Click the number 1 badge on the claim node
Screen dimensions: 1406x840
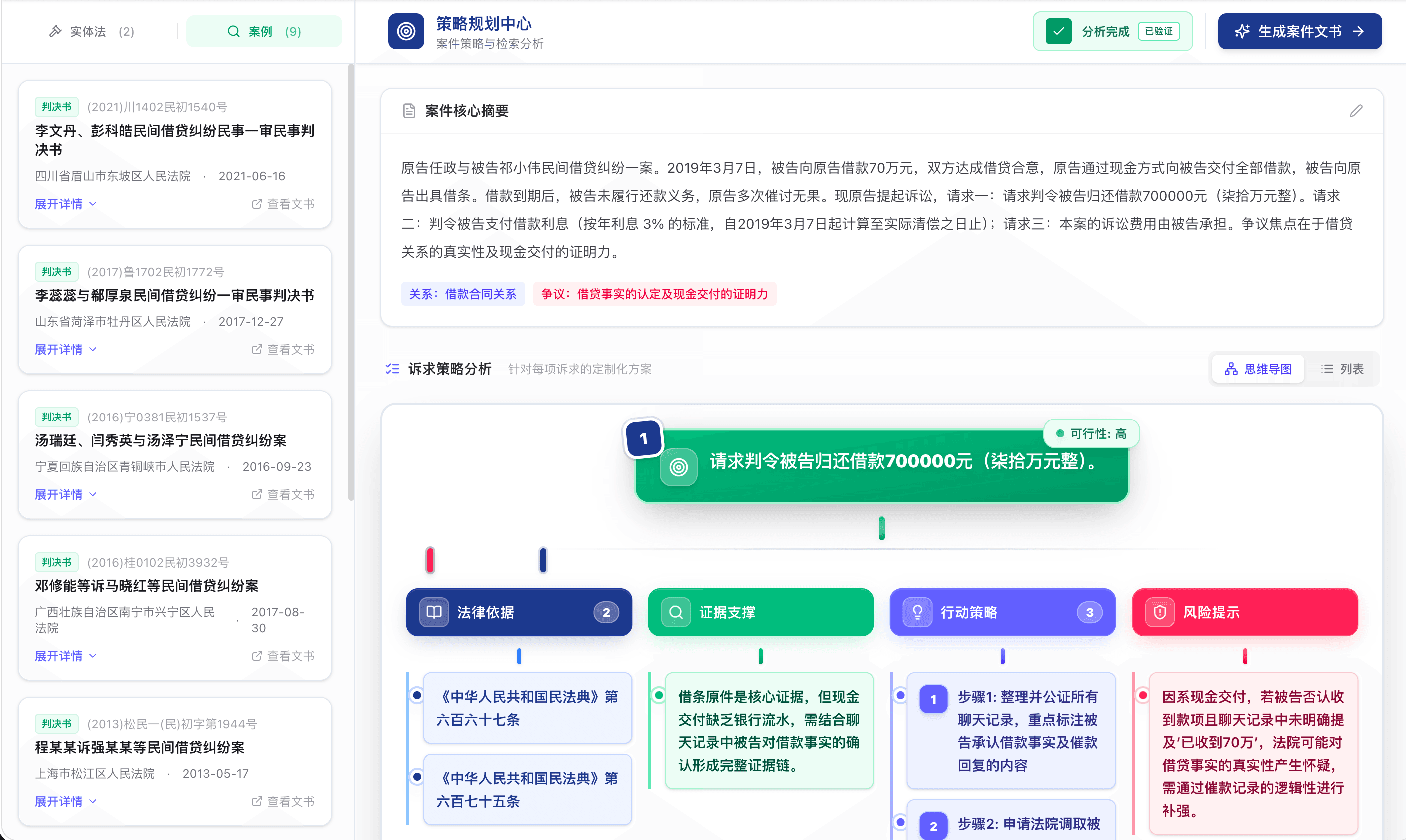[x=643, y=438]
